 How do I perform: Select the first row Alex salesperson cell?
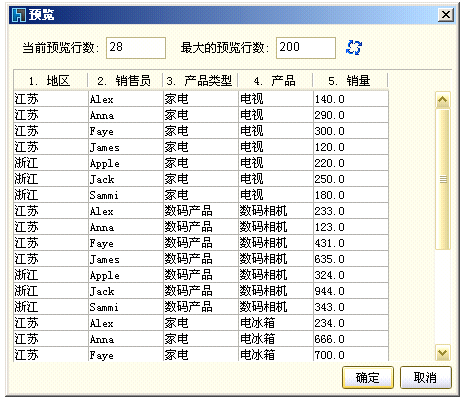click(126, 99)
